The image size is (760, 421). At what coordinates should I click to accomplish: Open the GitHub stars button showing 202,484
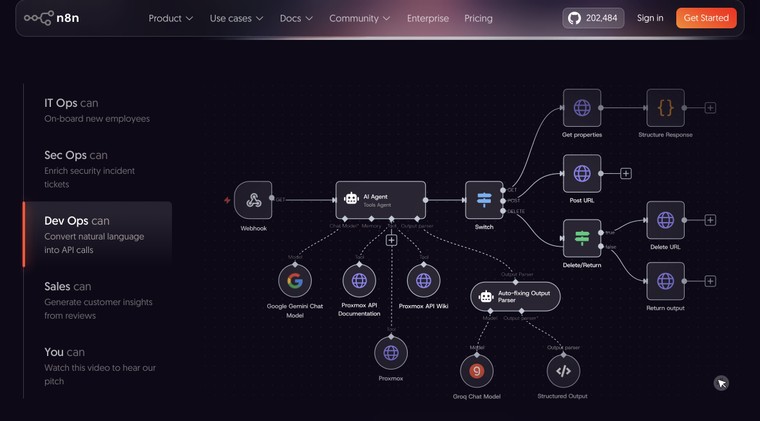(593, 18)
